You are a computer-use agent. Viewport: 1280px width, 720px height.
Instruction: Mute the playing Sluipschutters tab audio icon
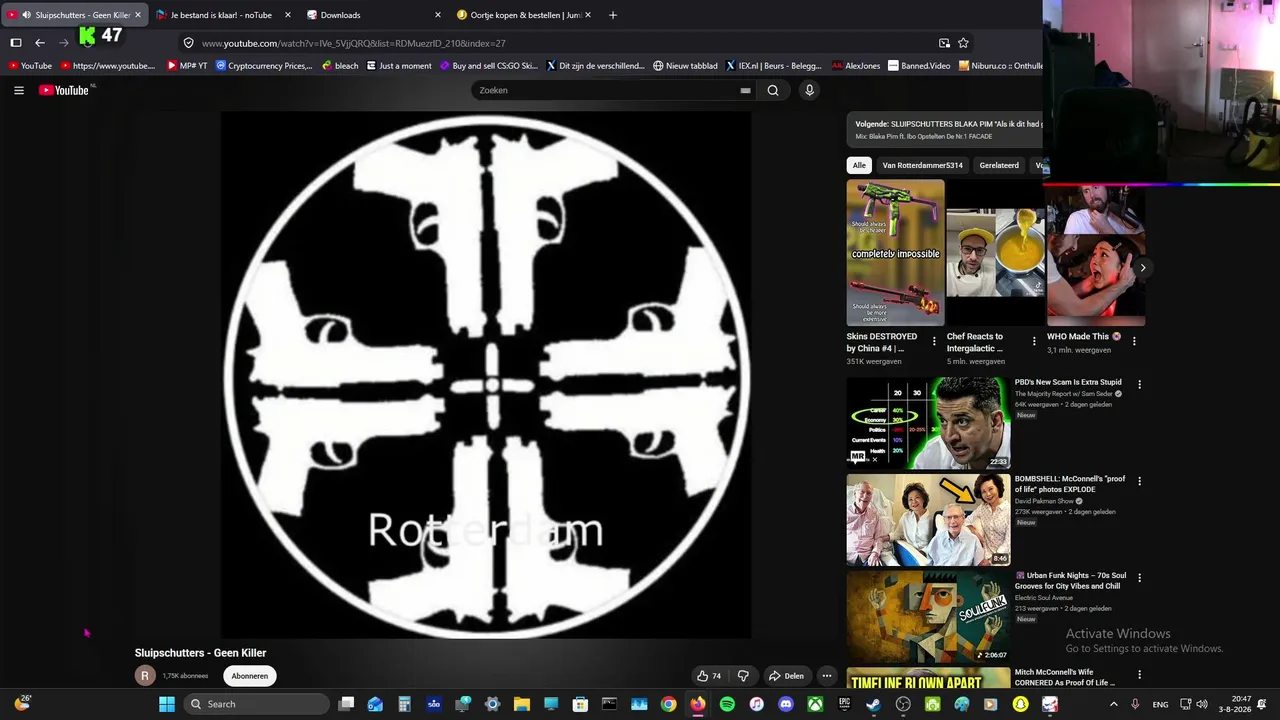pos(26,15)
